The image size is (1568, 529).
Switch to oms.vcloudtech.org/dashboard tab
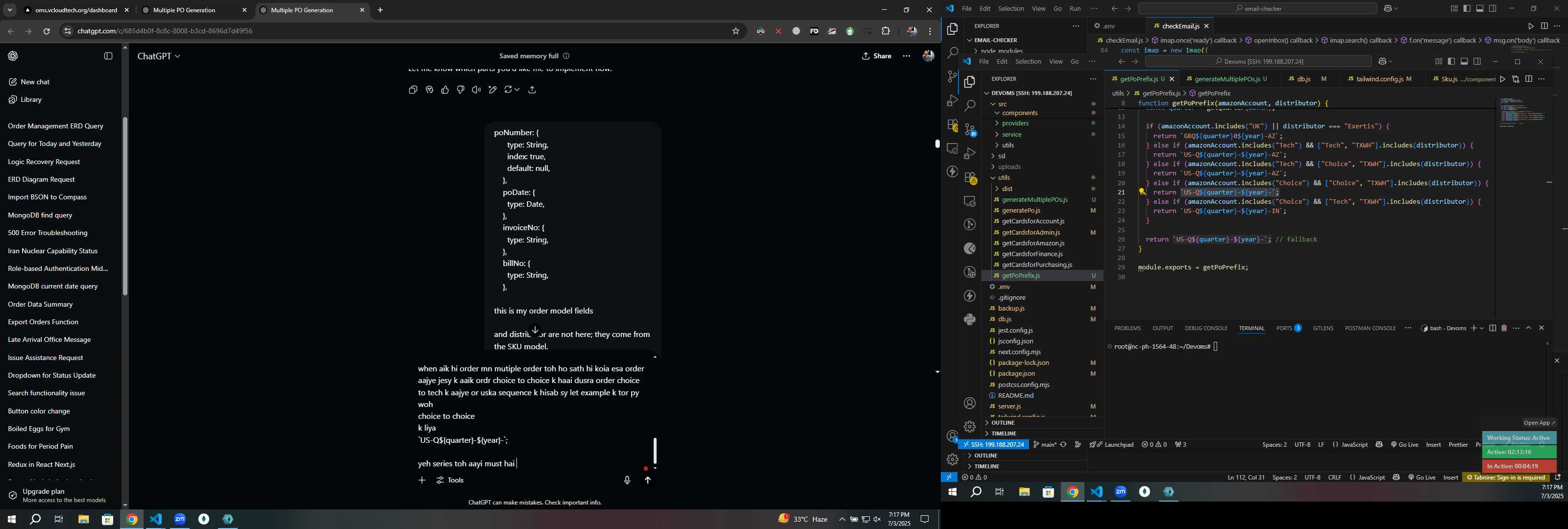[77, 10]
